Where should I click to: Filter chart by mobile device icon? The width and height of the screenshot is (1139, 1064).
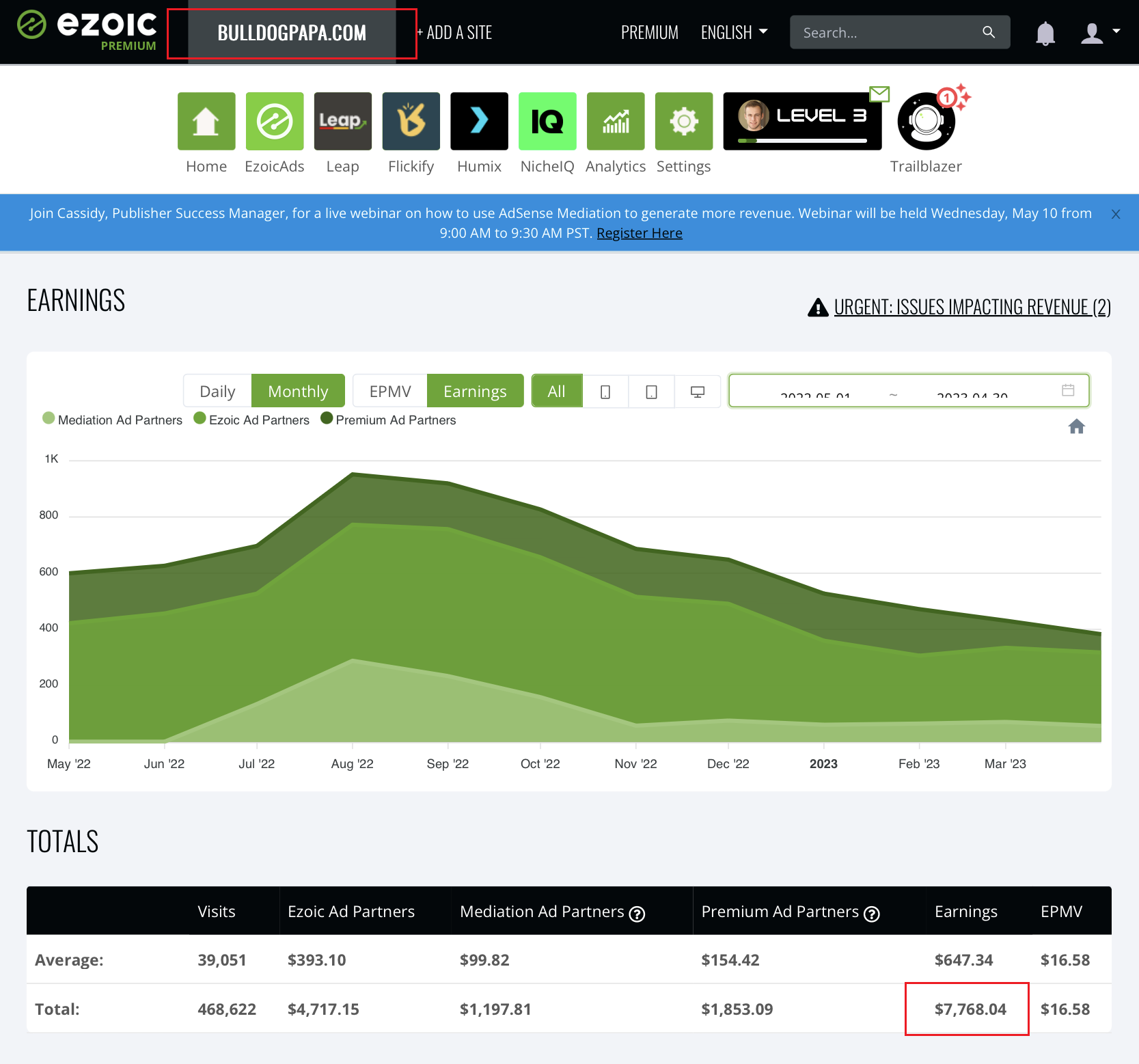pyautogui.click(x=605, y=392)
